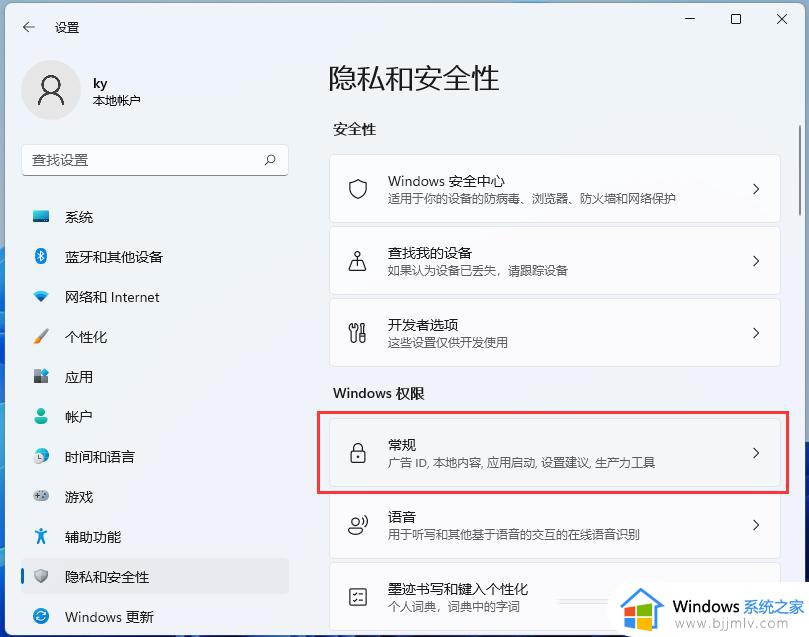This screenshot has width=809, height=637.
Task: Click the back arrow in Settings header
Action: (x=29, y=27)
